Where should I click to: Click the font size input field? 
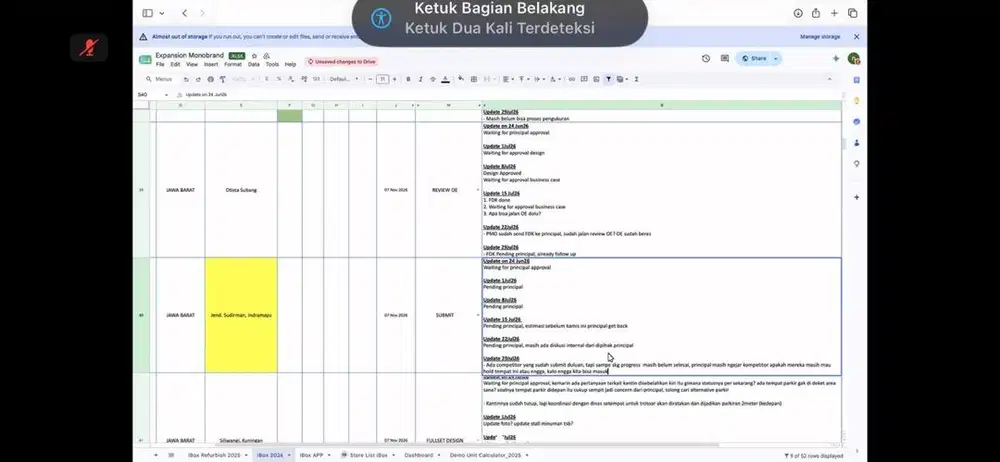(382, 79)
